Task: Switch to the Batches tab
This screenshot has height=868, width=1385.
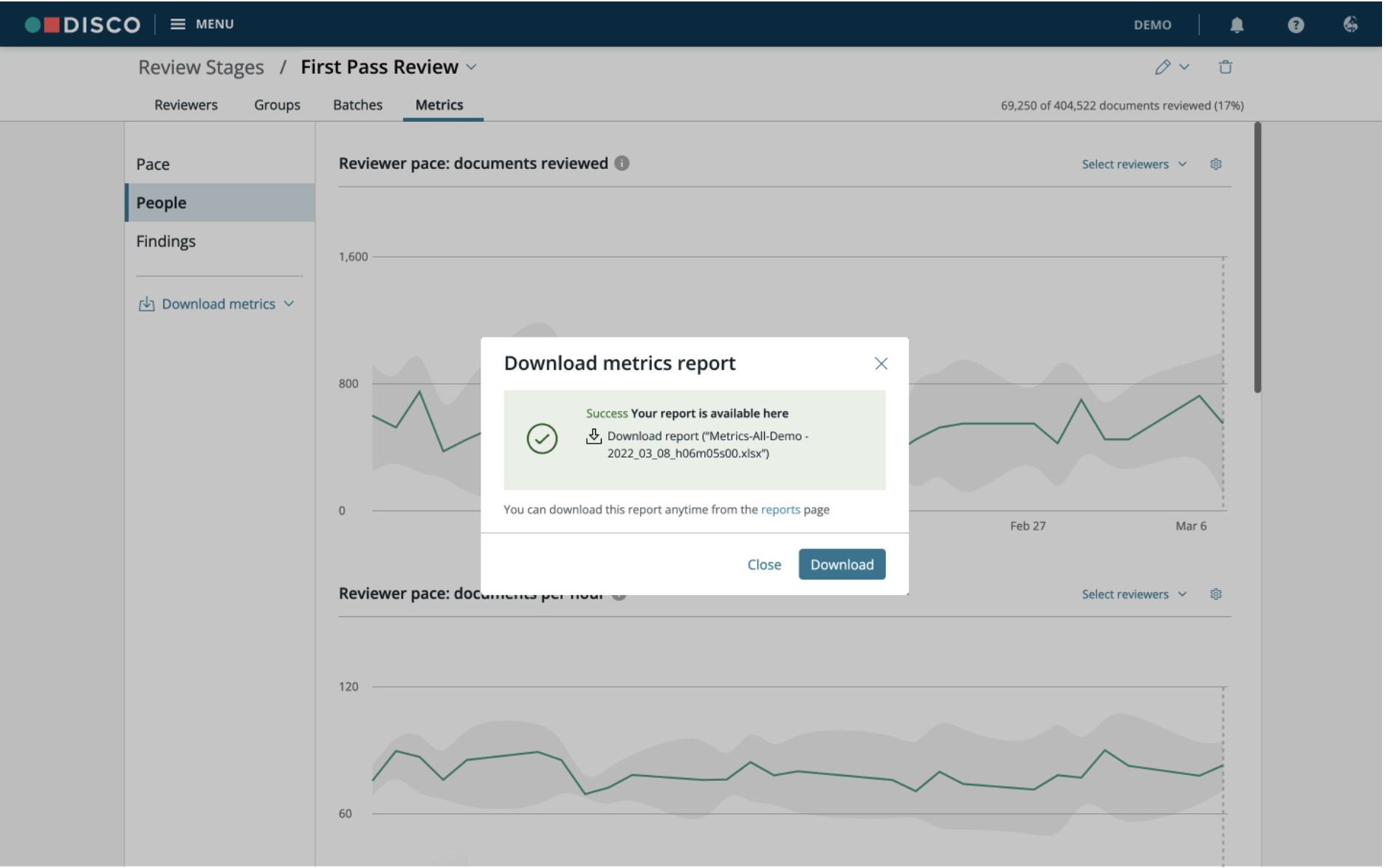Action: [359, 106]
